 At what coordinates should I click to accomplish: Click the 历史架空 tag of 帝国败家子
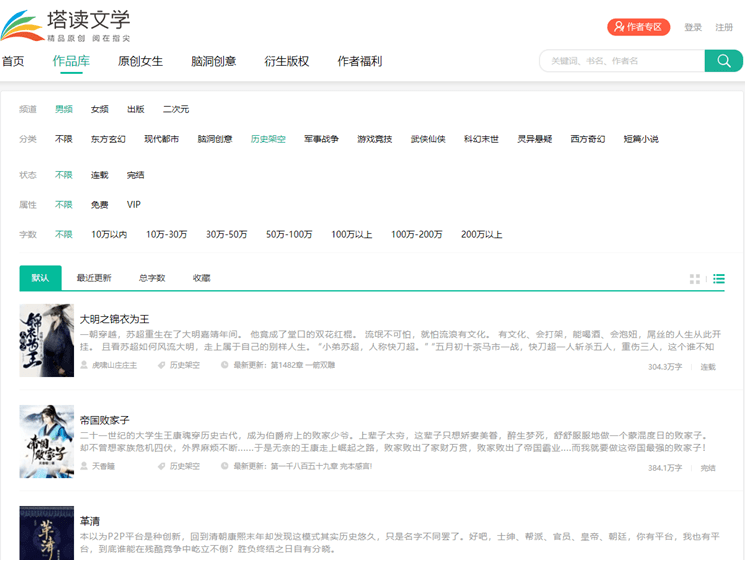pyautogui.click(x=184, y=467)
